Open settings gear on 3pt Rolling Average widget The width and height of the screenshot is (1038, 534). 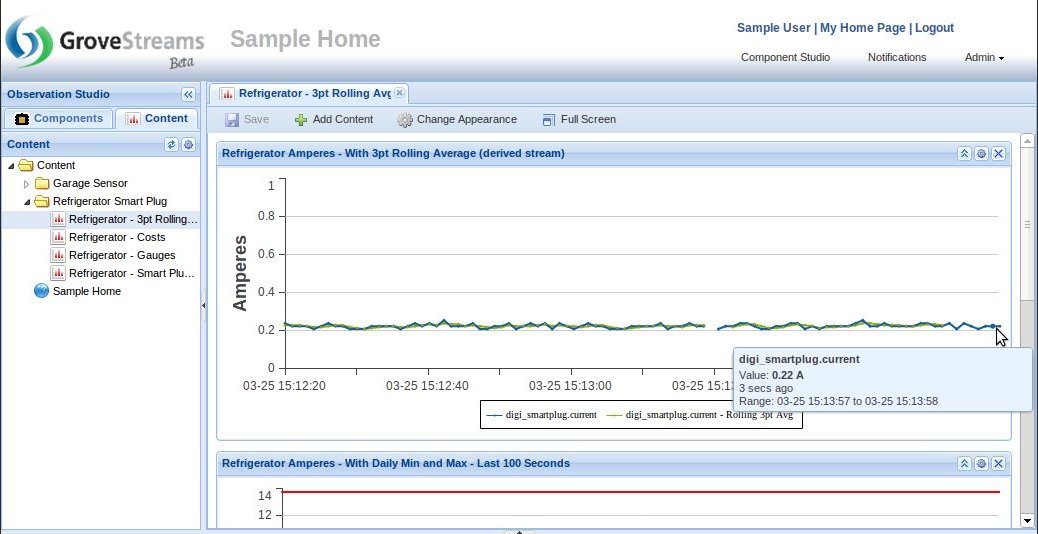click(x=981, y=154)
